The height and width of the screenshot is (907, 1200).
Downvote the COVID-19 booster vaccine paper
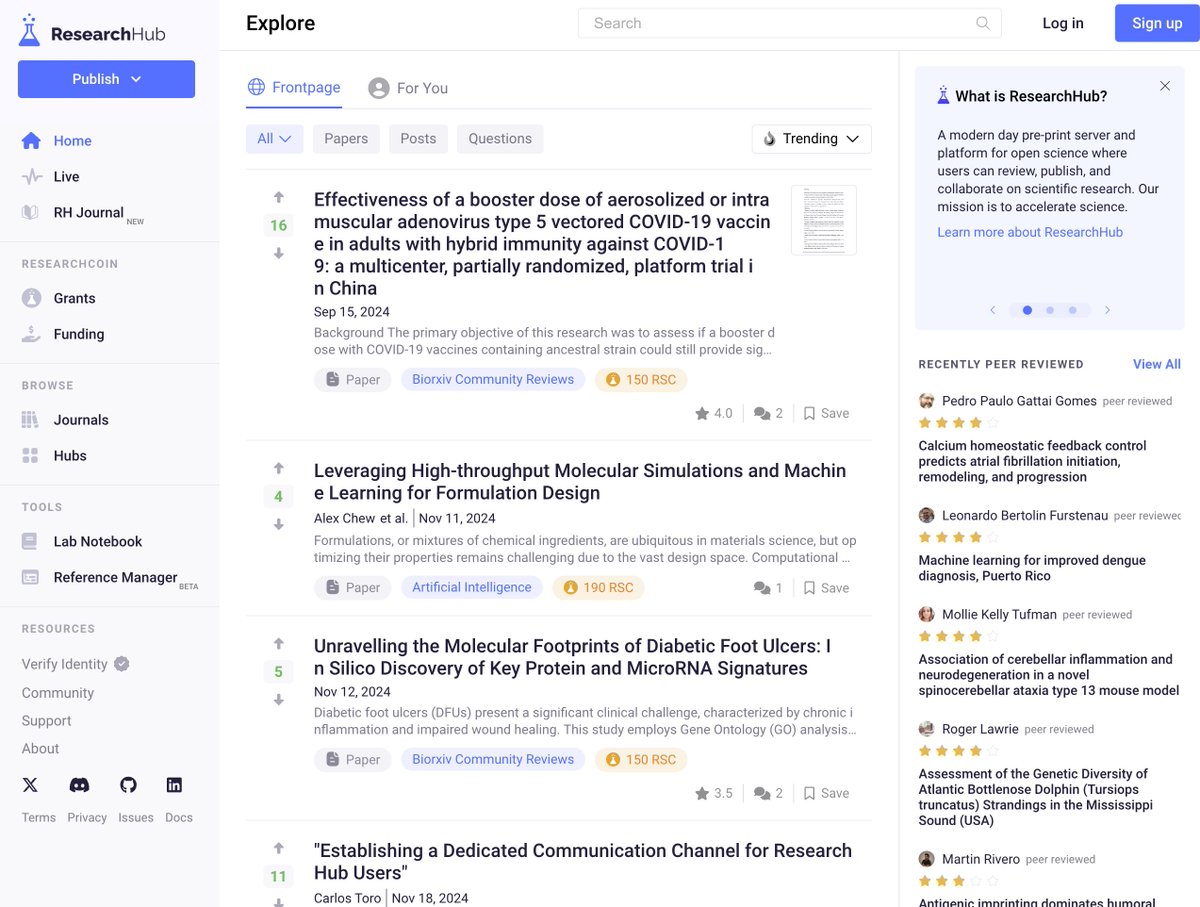(x=279, y=254)
